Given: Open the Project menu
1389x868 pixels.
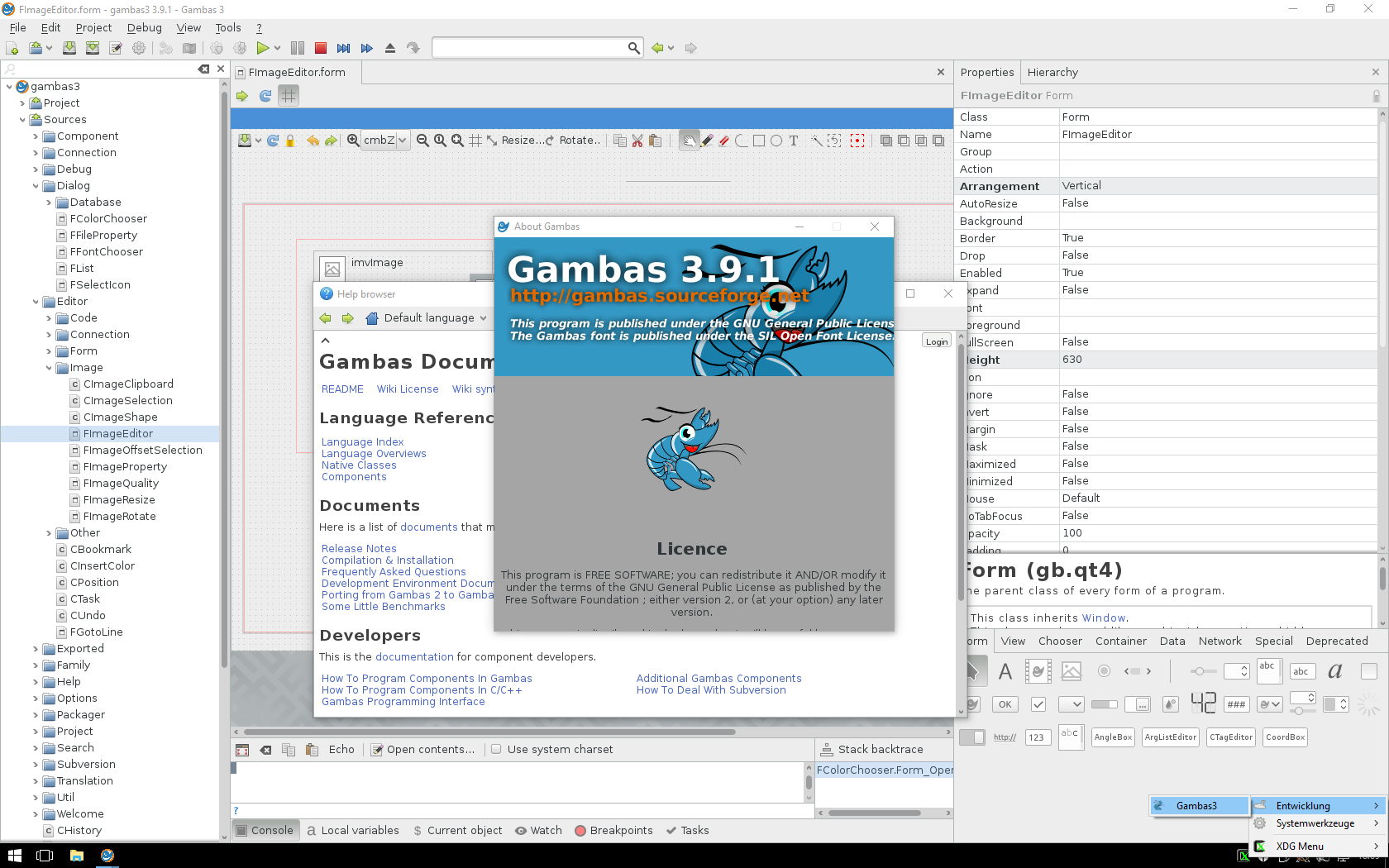Looking at the screenshot, I should click(93, 27).
